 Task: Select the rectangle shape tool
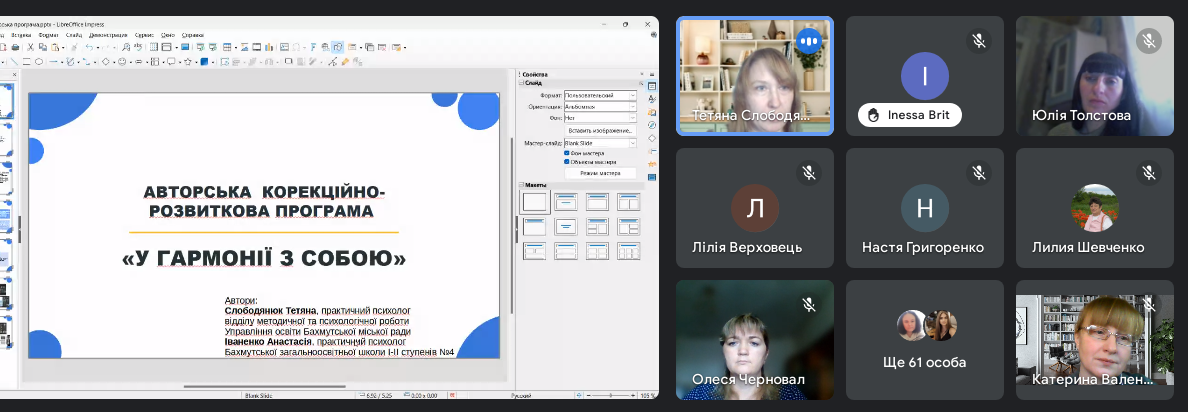tap(27, 61)
